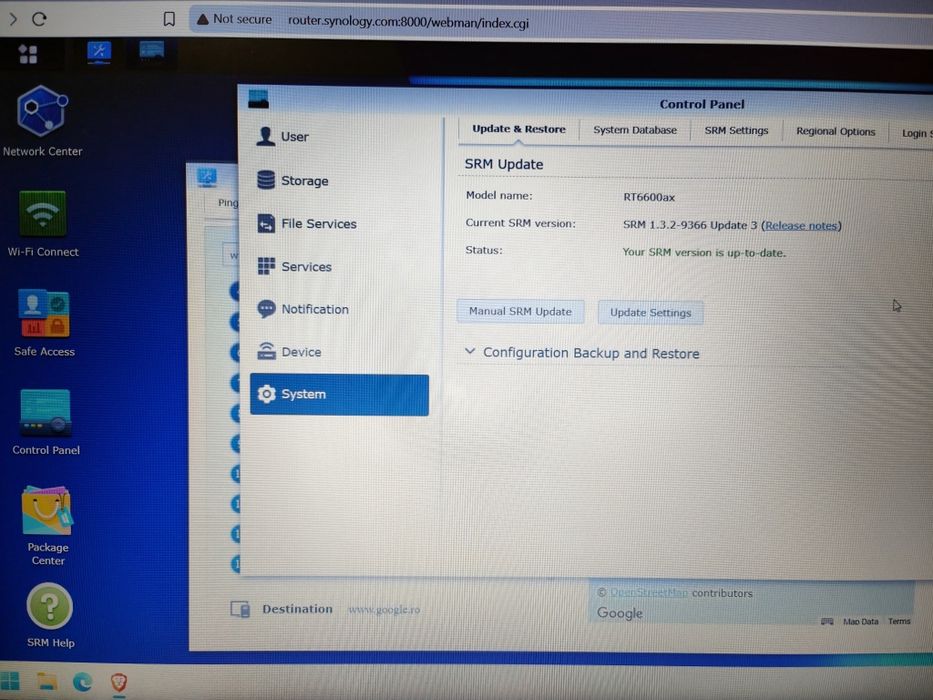933x700 pixels.
Task: Open Services section in sidebar
Action: coord(339,267)
